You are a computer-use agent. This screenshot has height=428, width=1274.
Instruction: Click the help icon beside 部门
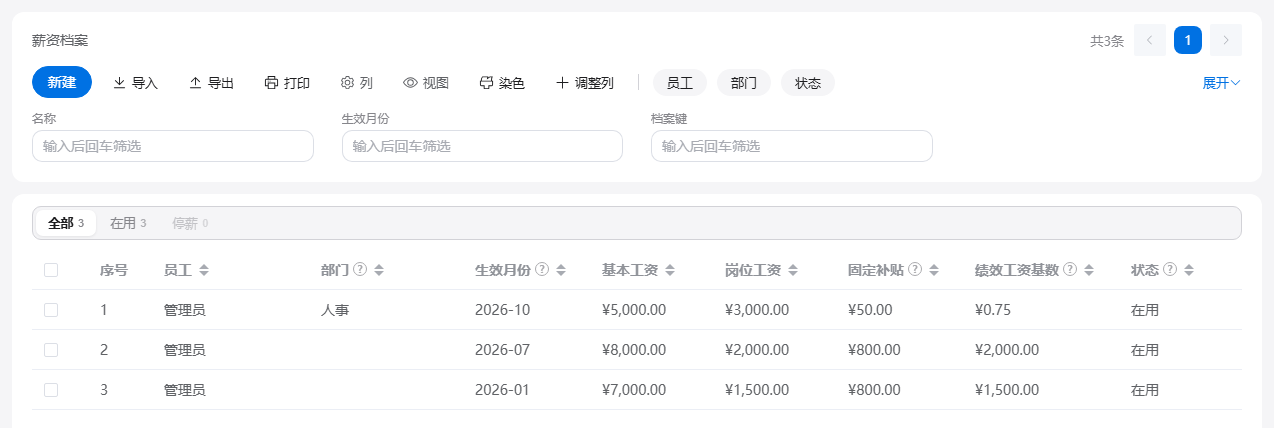coord(360,270)
